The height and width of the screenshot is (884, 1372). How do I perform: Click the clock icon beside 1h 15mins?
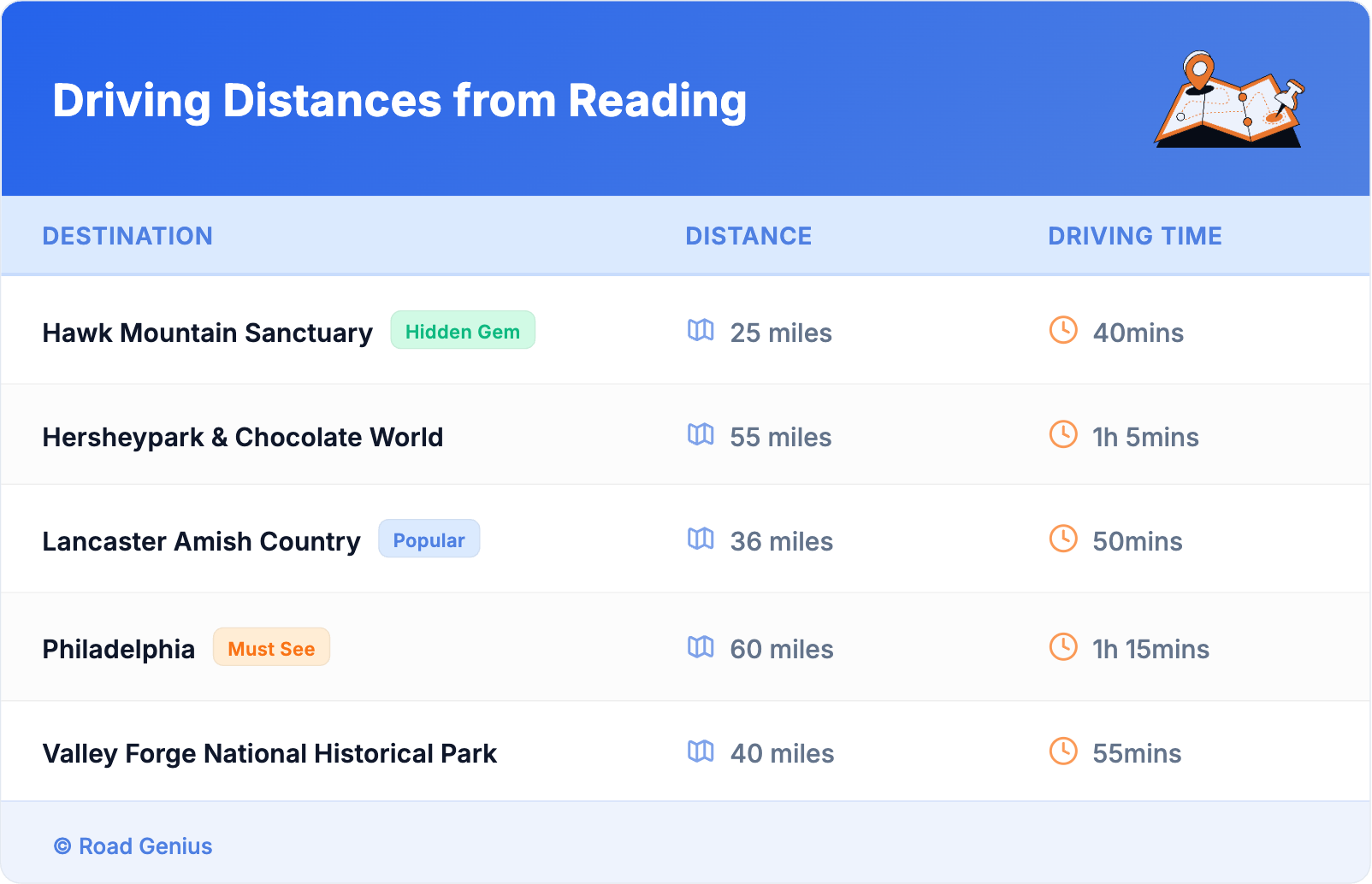pyautogui.click(x=1063, y=646)
